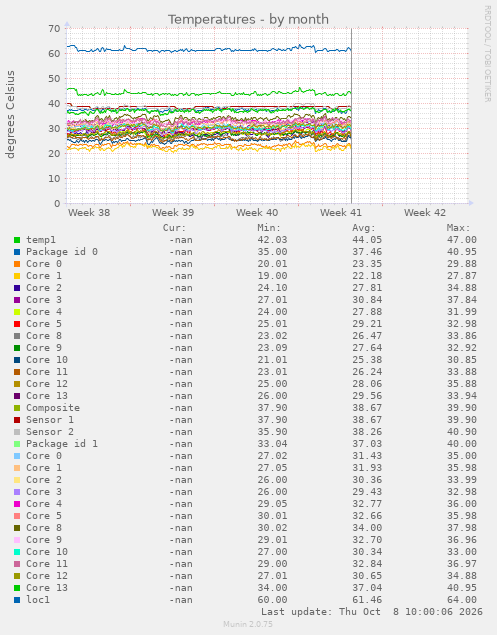Select the "-nan" current value of temp1
The height and width of the screenshot is (635, 497).
pyautogui.click(x=181, y=240)
